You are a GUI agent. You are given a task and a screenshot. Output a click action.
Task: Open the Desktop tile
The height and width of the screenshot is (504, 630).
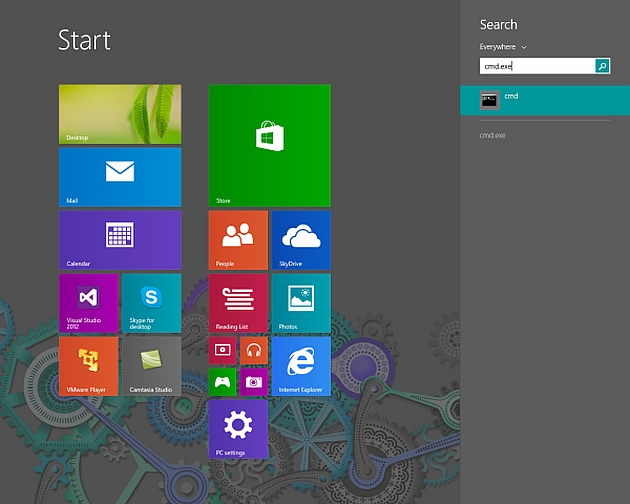(x=120, y=114)
